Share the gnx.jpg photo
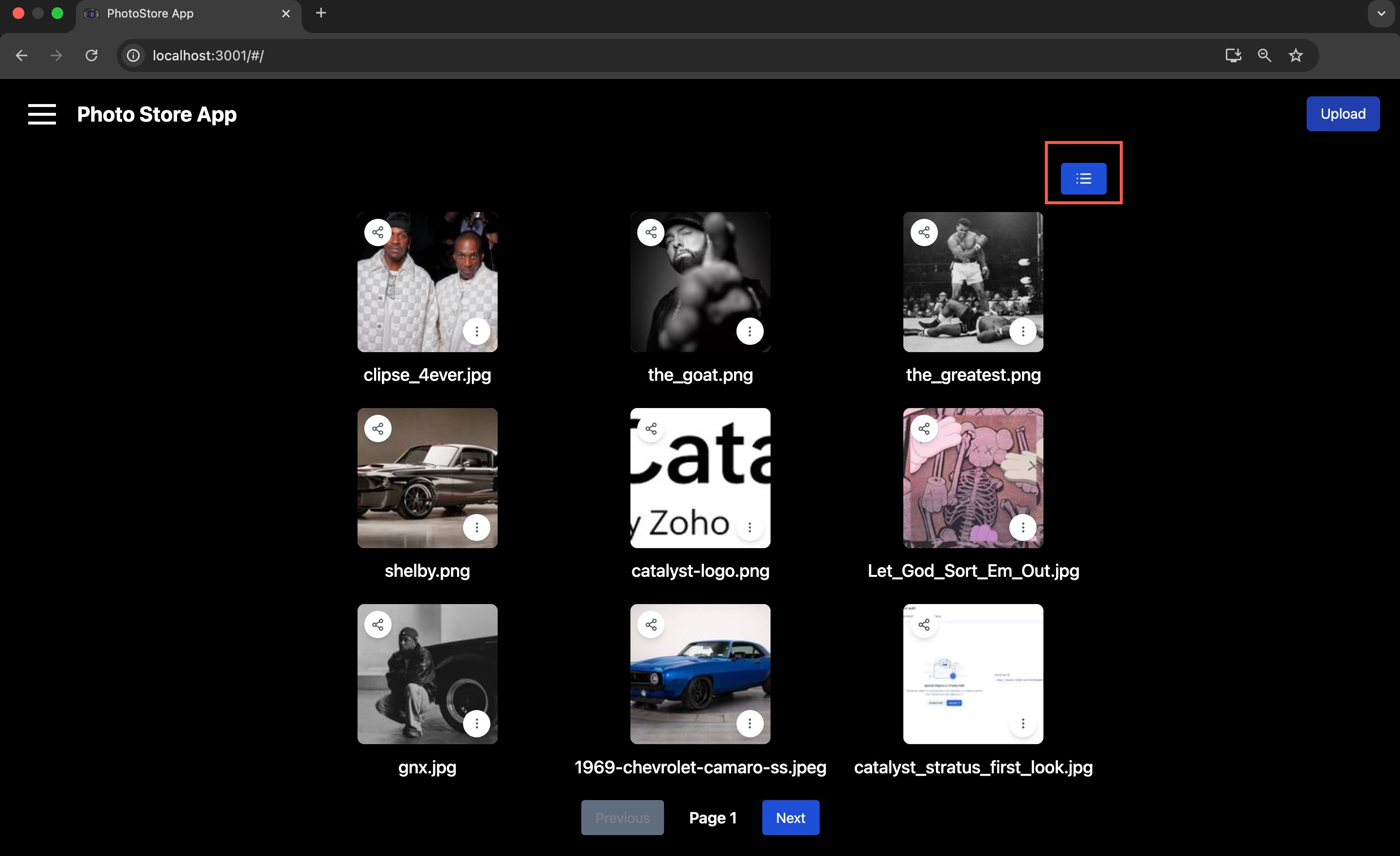 tap(378, 625)
